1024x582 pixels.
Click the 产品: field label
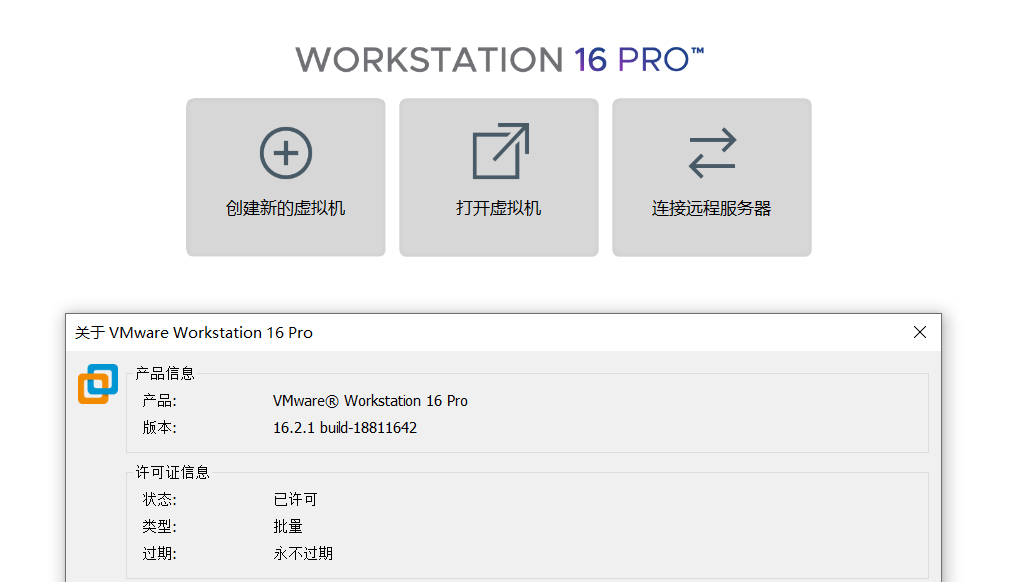click(159, 401)
